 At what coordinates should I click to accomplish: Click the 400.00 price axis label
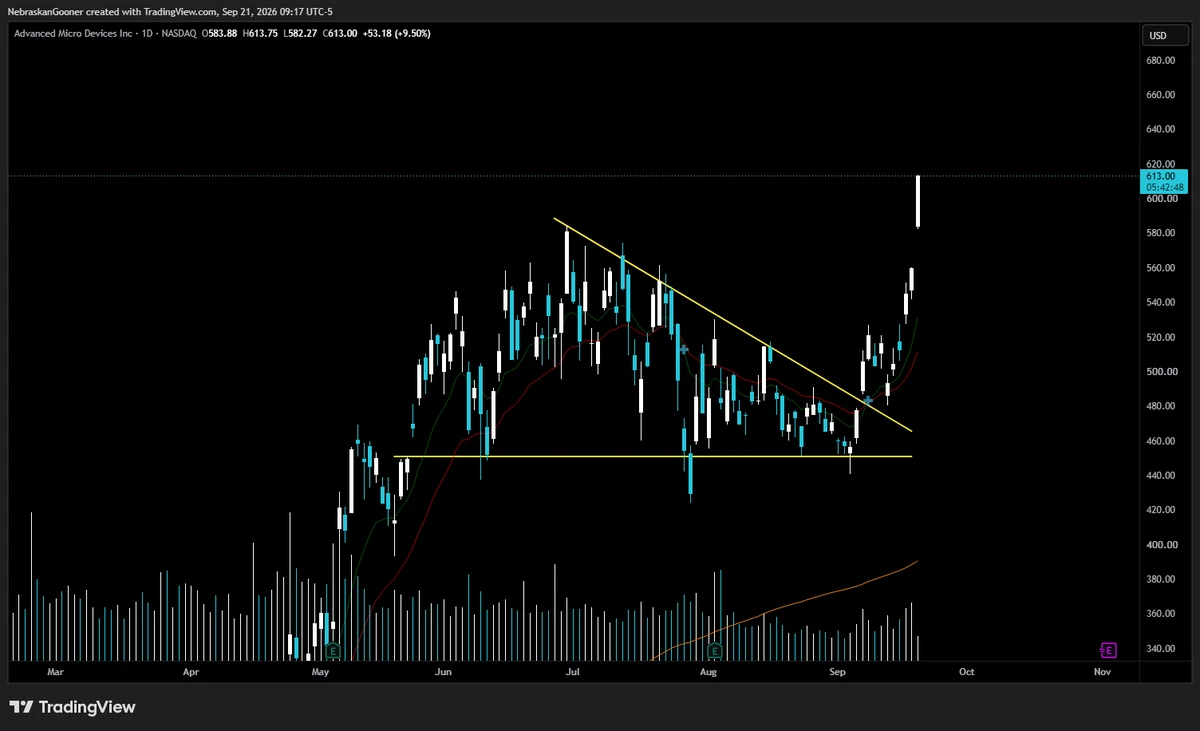coord(1161,545)
